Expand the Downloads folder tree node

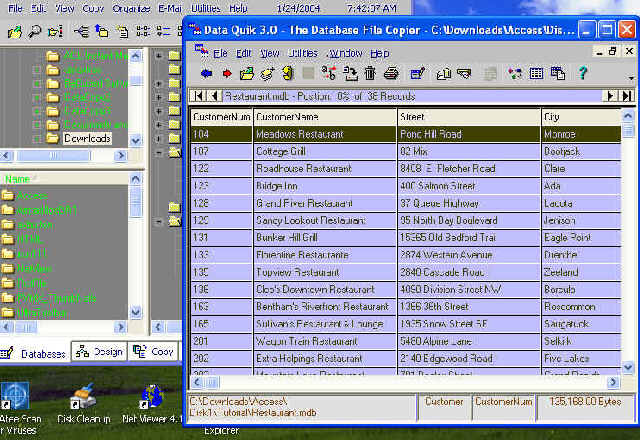click(x=37, y=139)
